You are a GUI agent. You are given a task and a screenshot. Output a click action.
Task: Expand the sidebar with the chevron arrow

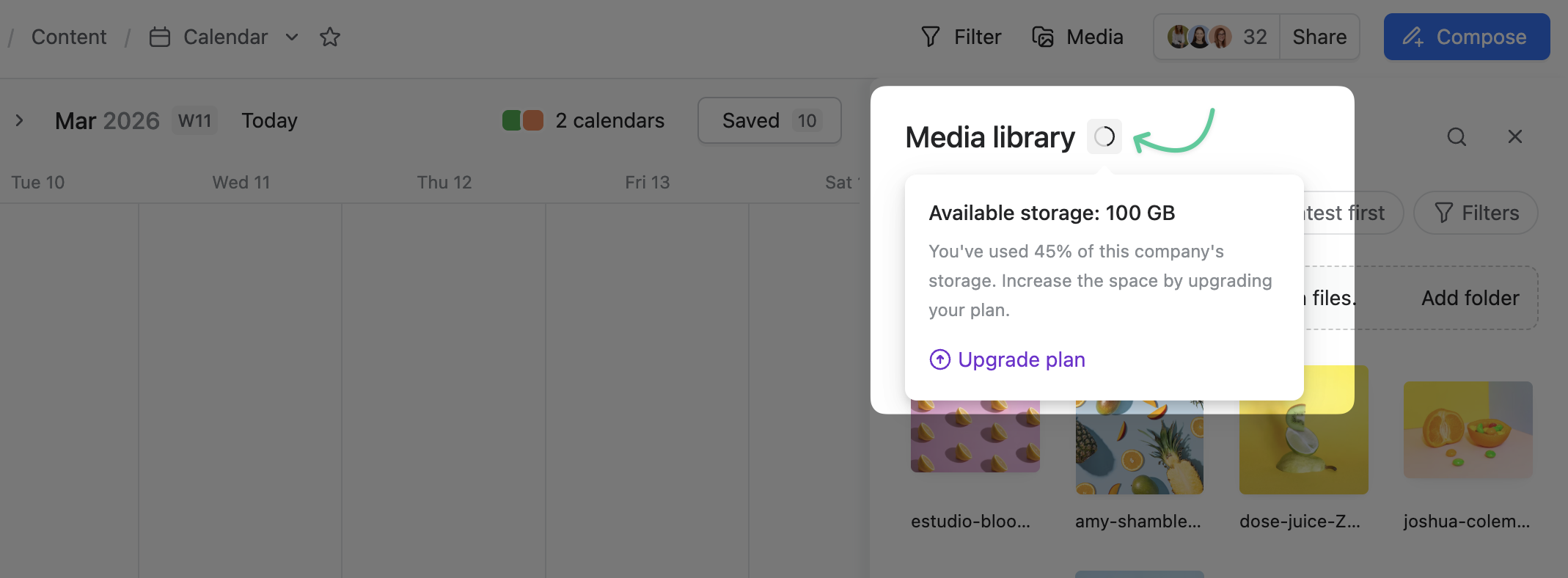tap(20, 120)
